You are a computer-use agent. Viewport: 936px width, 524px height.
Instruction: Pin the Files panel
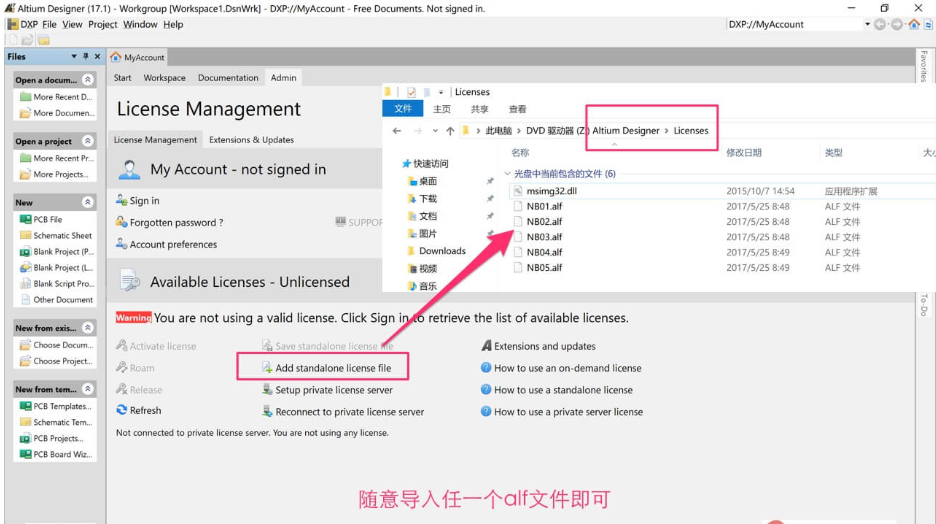tap(85, 56)
